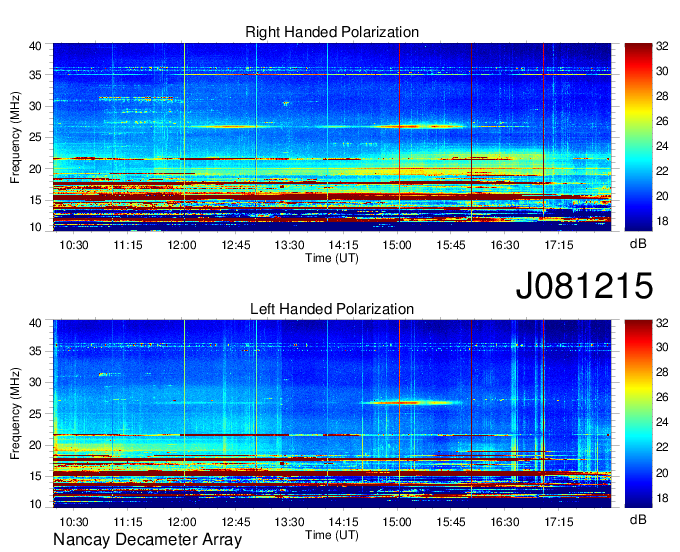Click the 40 MHz tick label on top plot
Viewport: 680px width, 552px height.
(x=36, y=46)
